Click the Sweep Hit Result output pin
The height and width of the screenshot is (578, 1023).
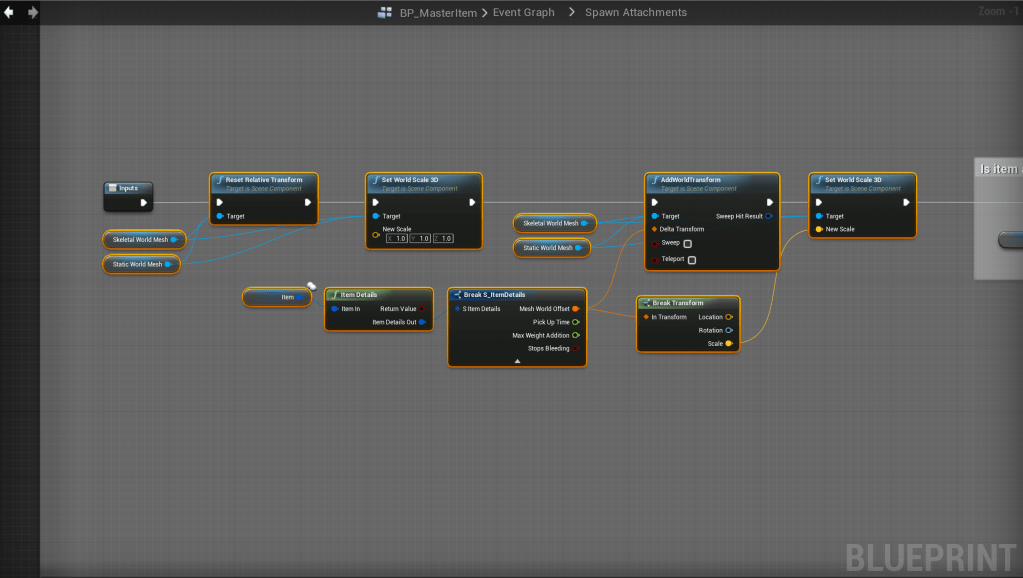click(x=769, y=216)
